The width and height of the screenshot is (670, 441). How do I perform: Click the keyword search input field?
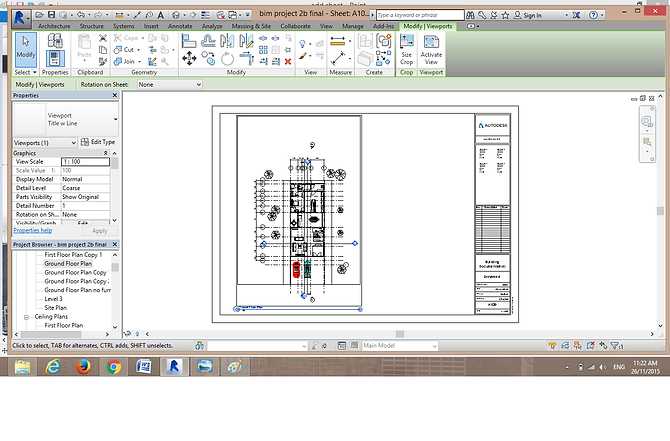pos(420,15)
